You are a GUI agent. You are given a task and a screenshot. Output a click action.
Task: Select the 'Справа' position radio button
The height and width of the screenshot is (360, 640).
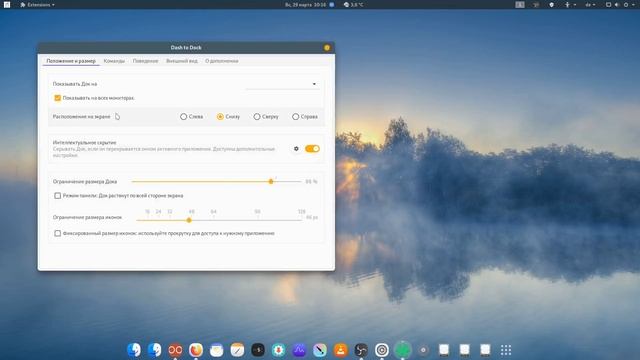[296, 117]
